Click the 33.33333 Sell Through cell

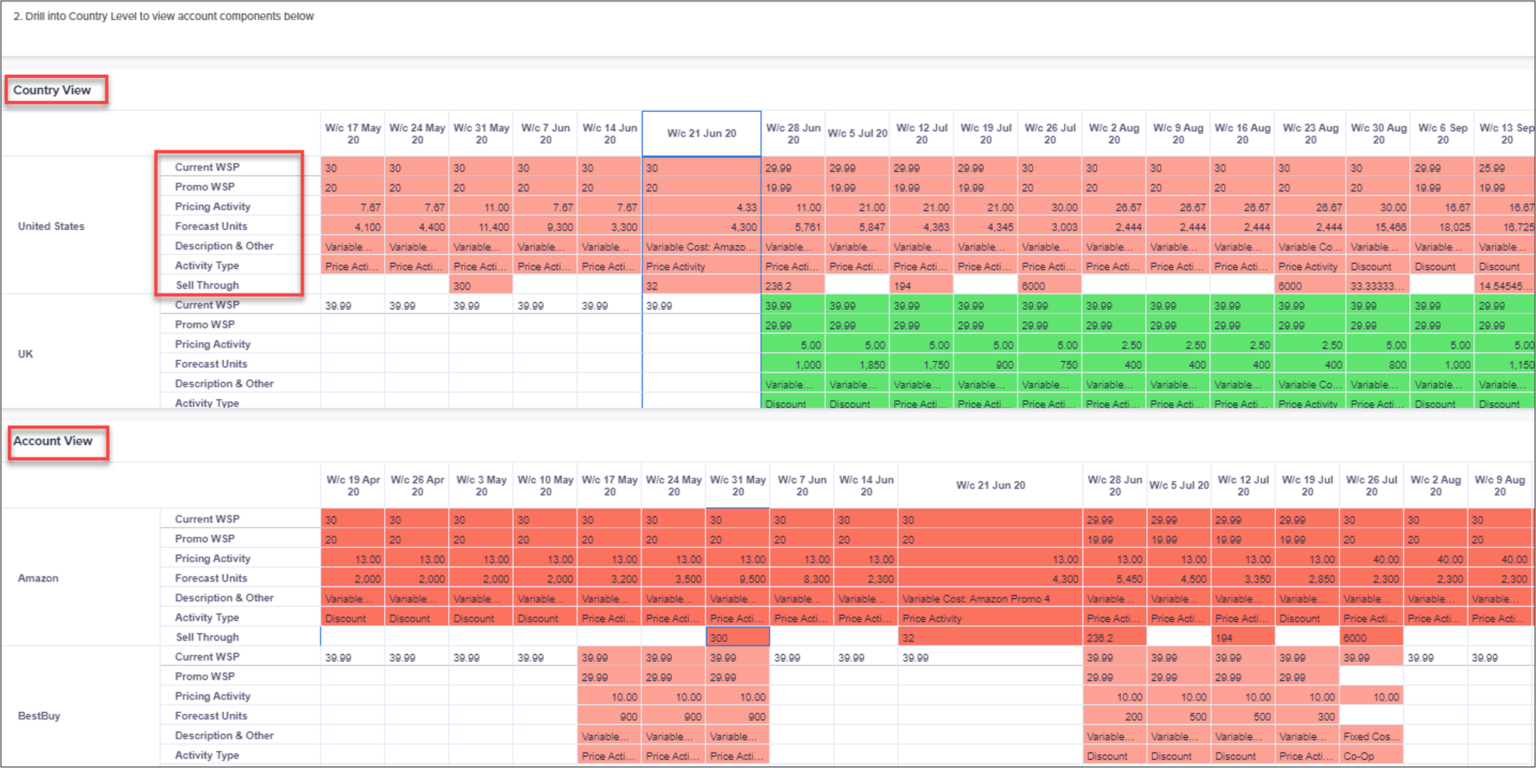(x=1377, y=286)
